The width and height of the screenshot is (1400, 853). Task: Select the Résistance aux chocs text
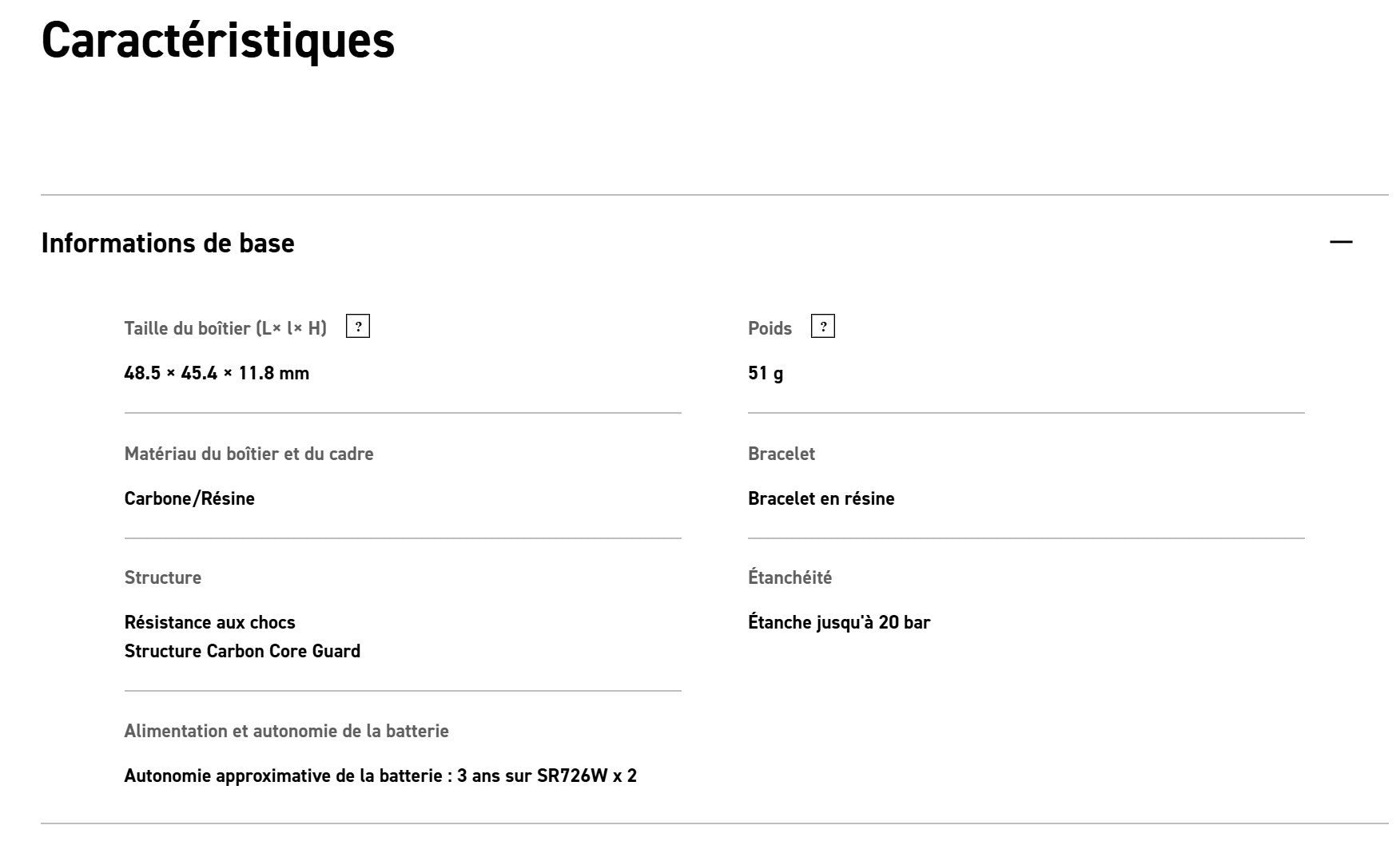click(209, 622)
